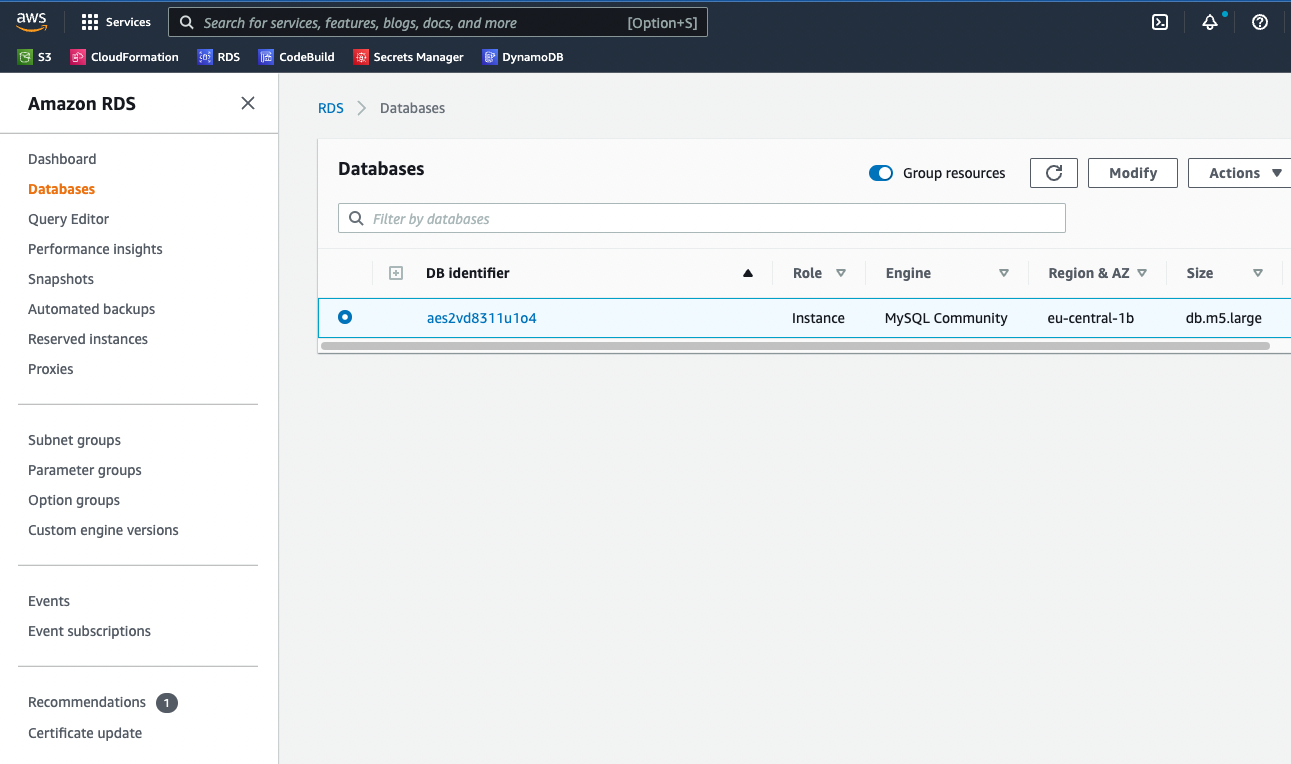Click the Instance role cell

pyautogui.click(x=818, y=318)
